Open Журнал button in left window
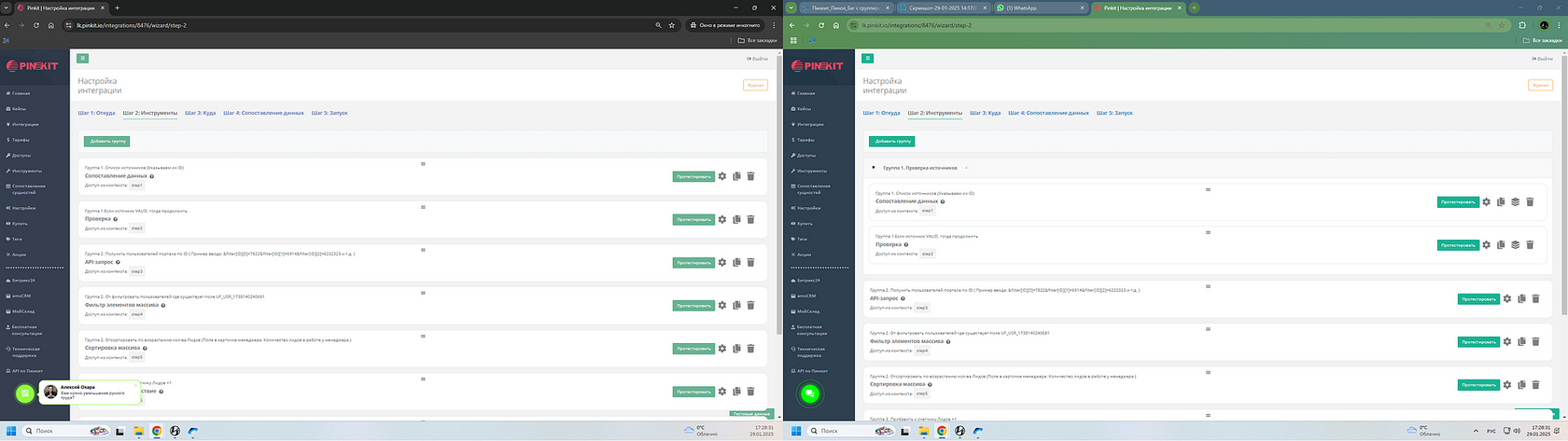The width and height of the screenshot is (1568, 441). [x=755, y=85]
